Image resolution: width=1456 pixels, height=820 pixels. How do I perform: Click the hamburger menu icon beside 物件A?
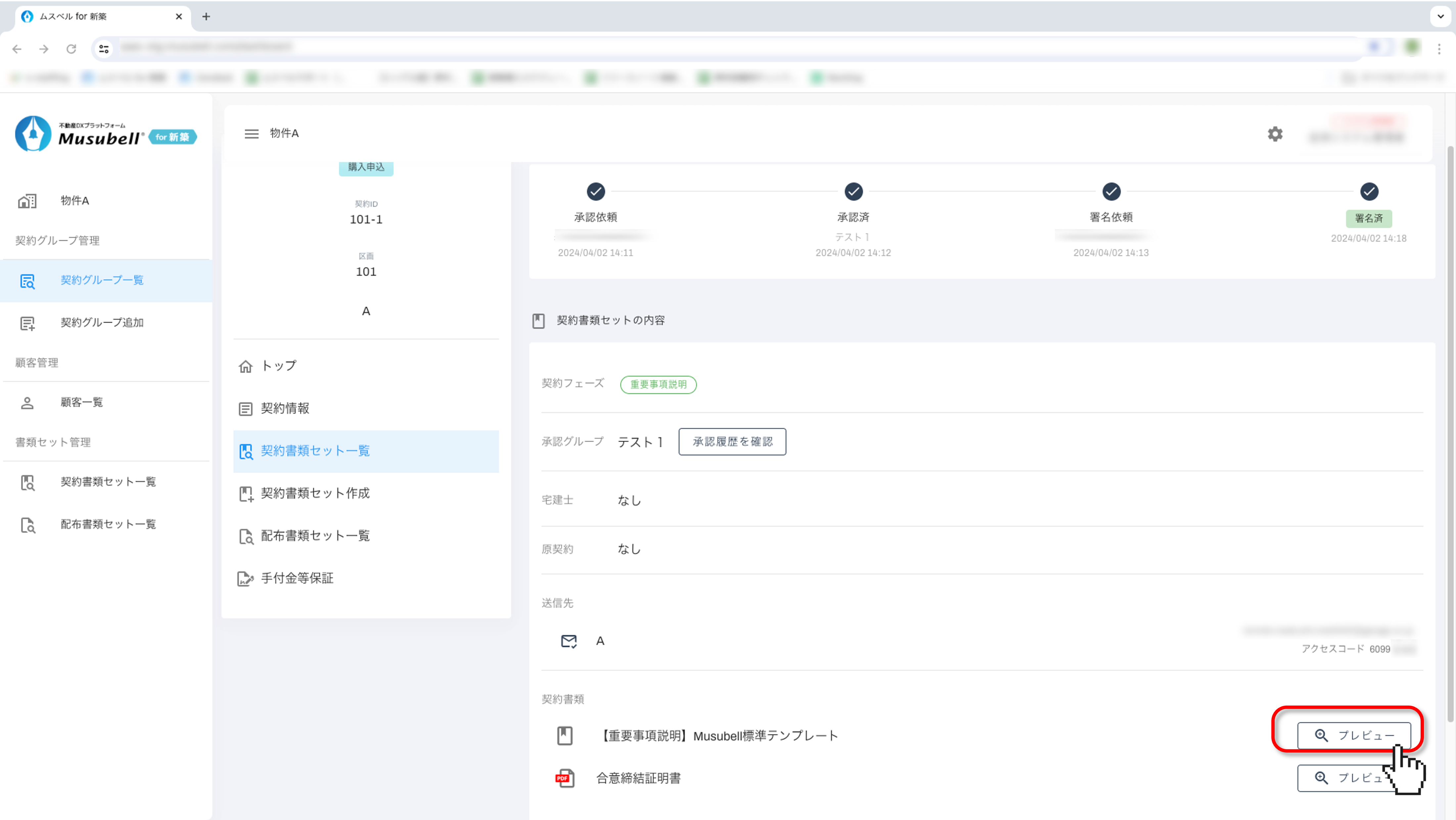251,134
